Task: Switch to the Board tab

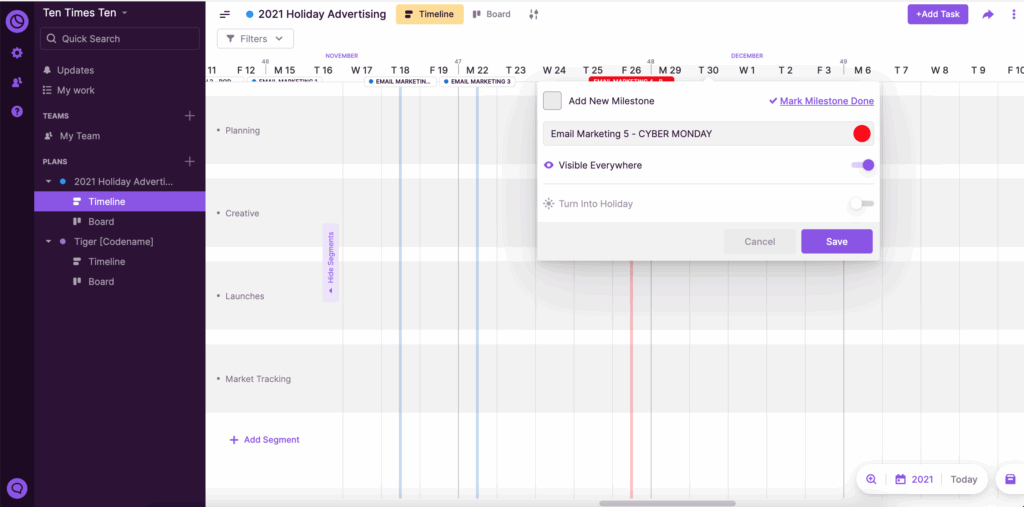Action: (x=492, y=14)
